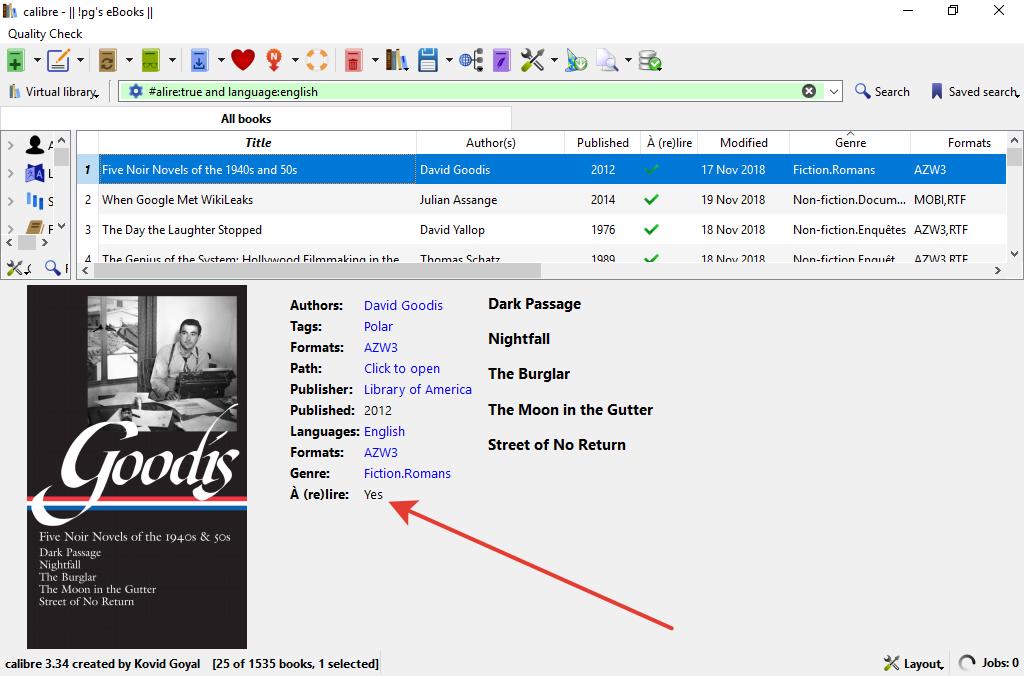Open the Save to disk dropdown arrow
Screen dimensions: 1024x676
[x=449, y=61]
